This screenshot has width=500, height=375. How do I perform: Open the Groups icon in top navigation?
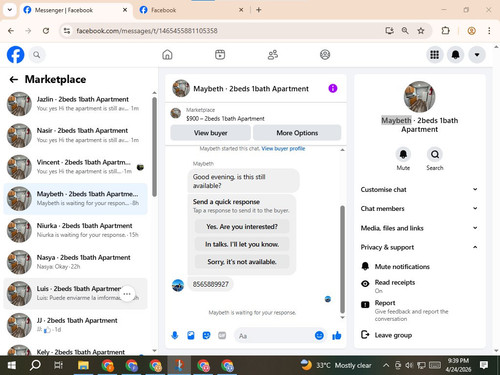tap(325, 55)
